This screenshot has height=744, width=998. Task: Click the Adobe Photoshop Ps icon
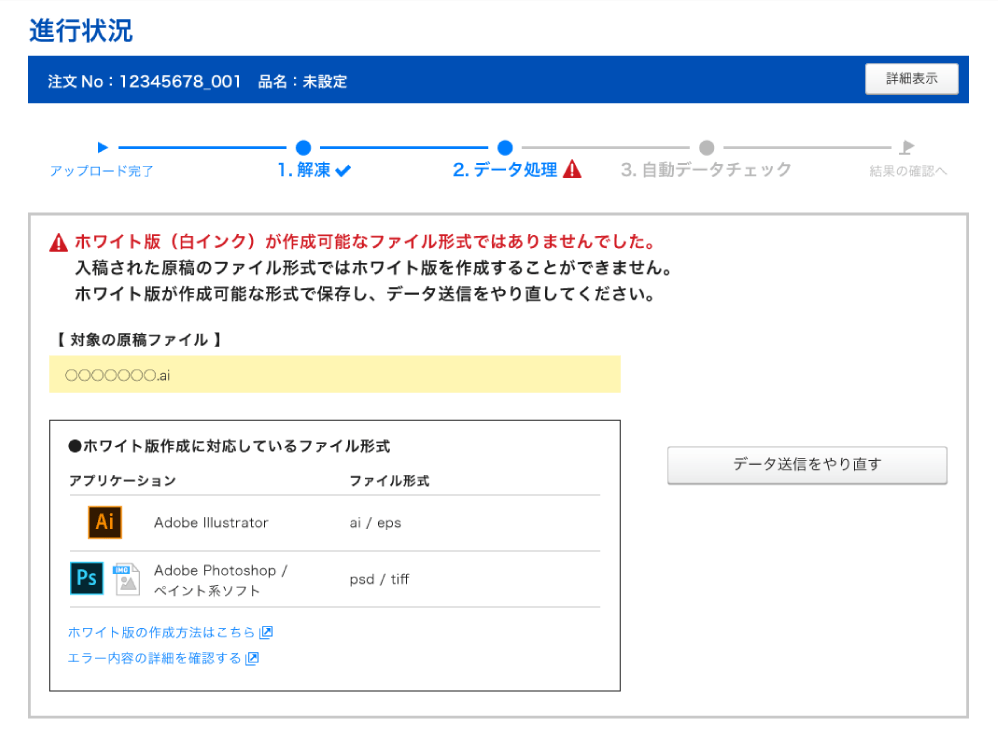pos(87,578)
